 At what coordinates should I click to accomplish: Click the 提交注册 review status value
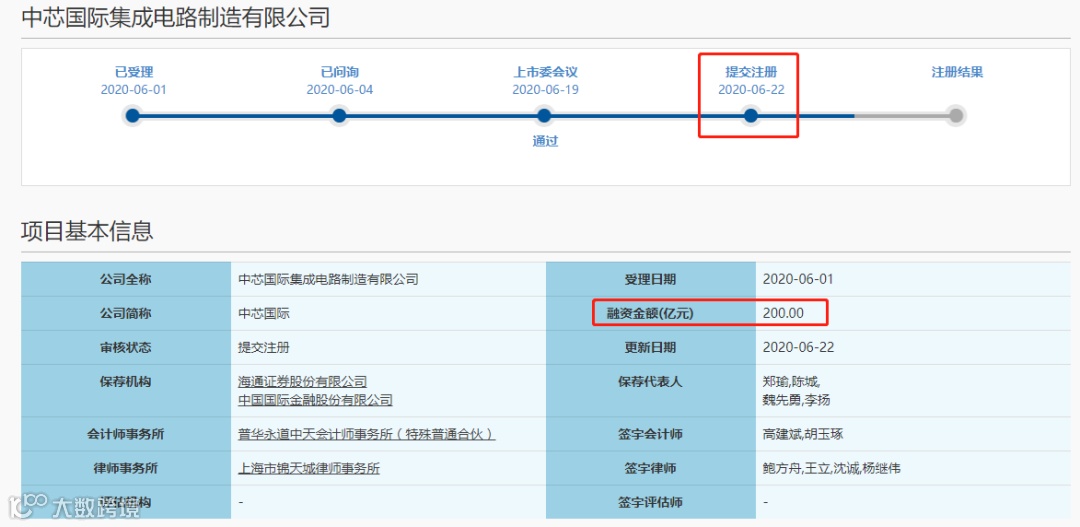[x=264, y=348]
